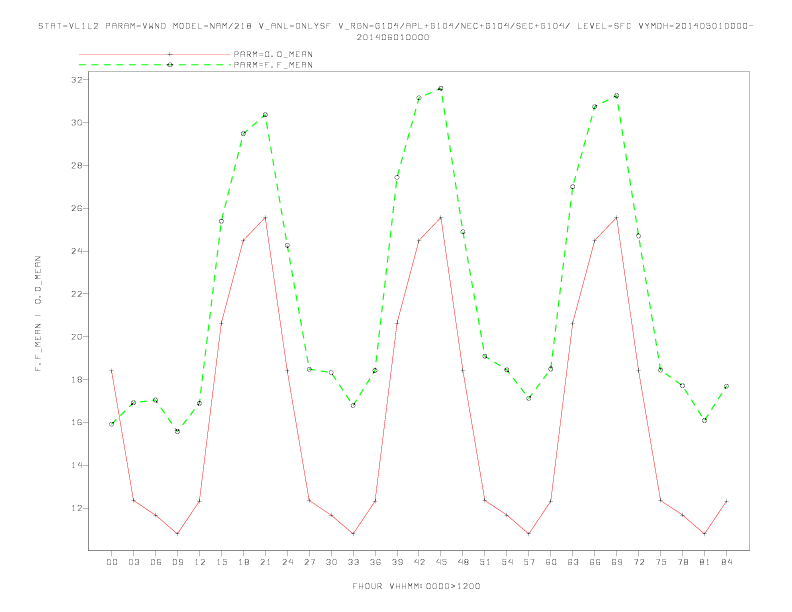Click y-axis tick label 14
Viewport: 792px width, 612px height.
(x=77, y=465)
